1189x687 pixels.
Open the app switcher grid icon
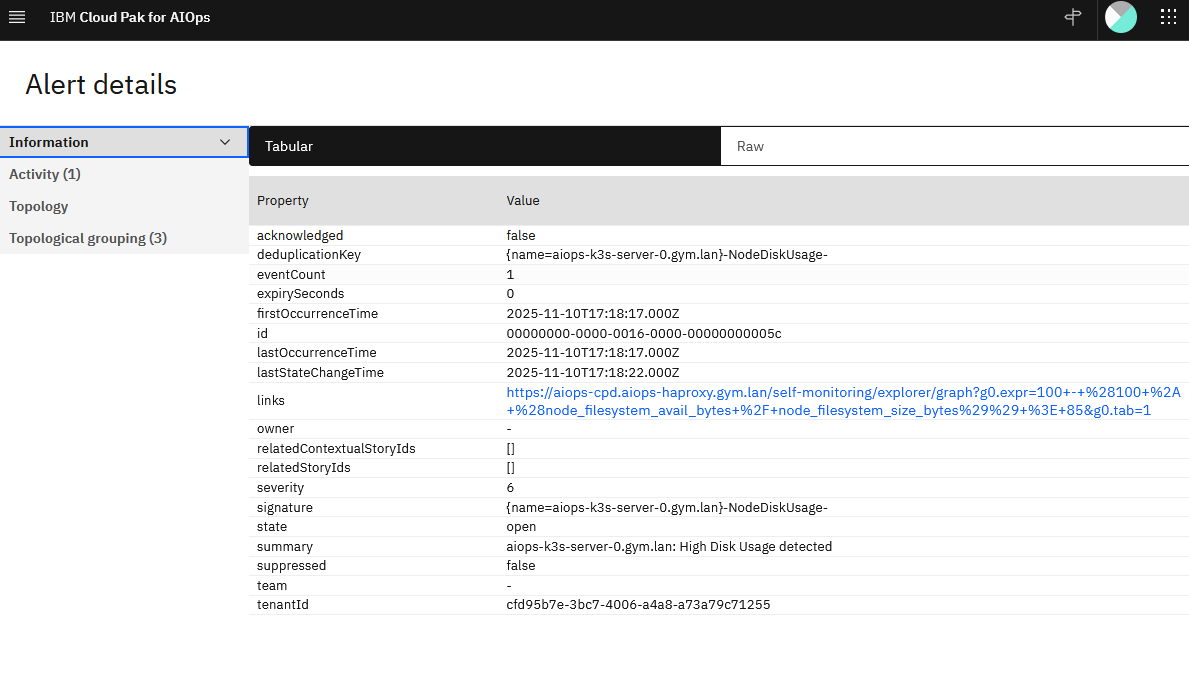[x=1167, y=17]
